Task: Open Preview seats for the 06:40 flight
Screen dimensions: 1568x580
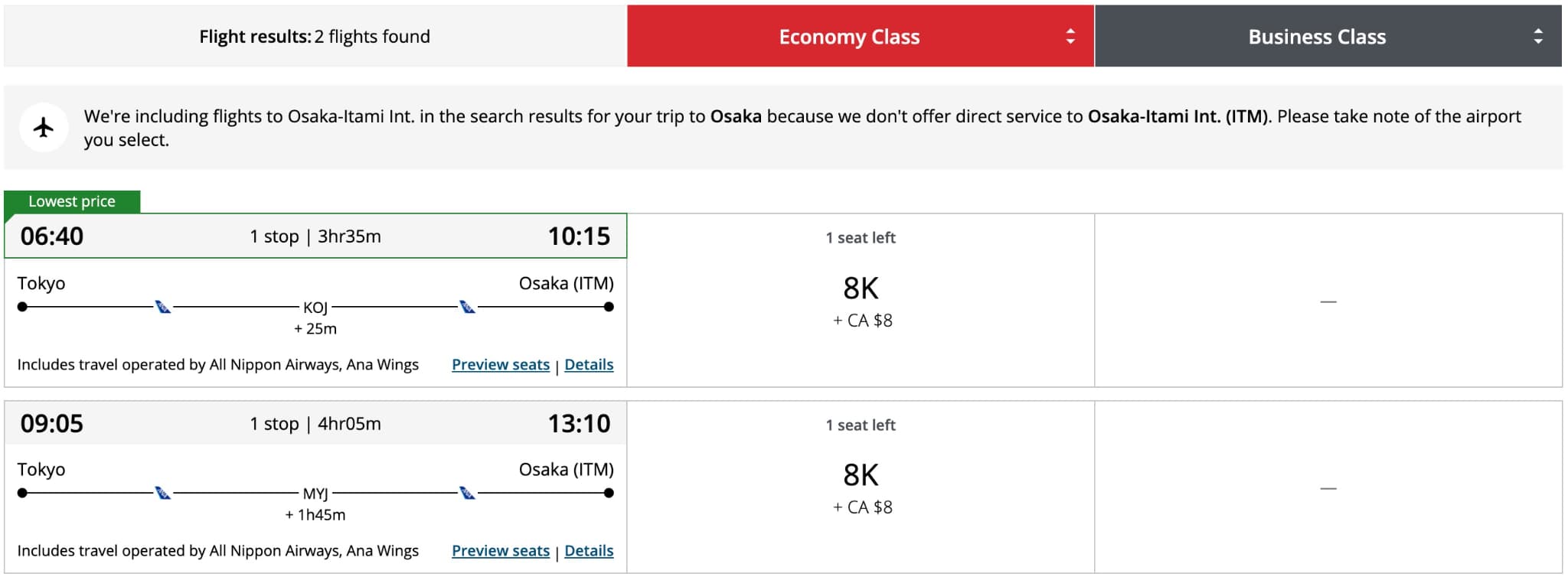Action: pyautogui.click(x=501, y=364)
